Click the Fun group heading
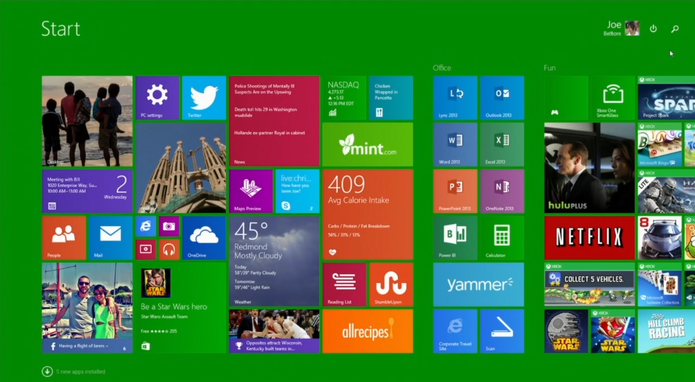695x382 pixels. click(550, 68)
